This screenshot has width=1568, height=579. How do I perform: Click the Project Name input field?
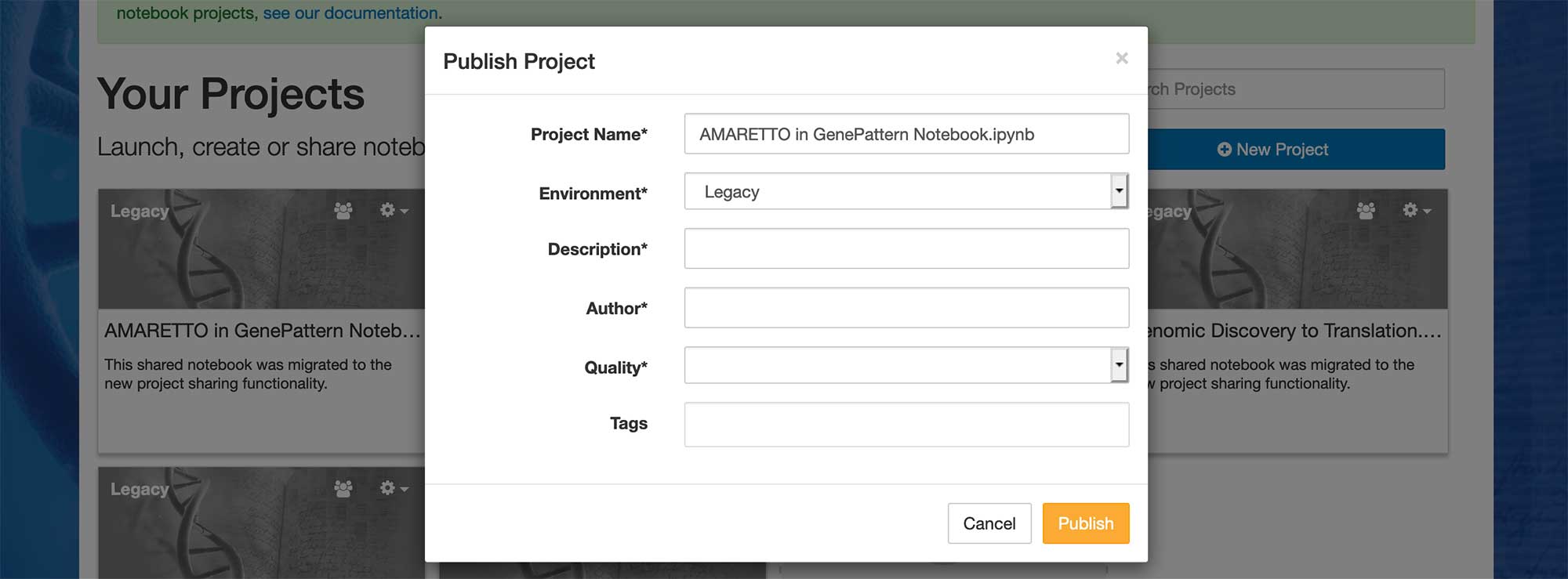[x=906, y=134]
